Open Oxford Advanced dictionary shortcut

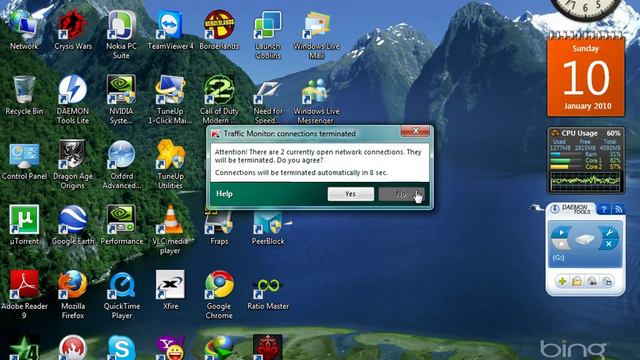tap(121, 165)
